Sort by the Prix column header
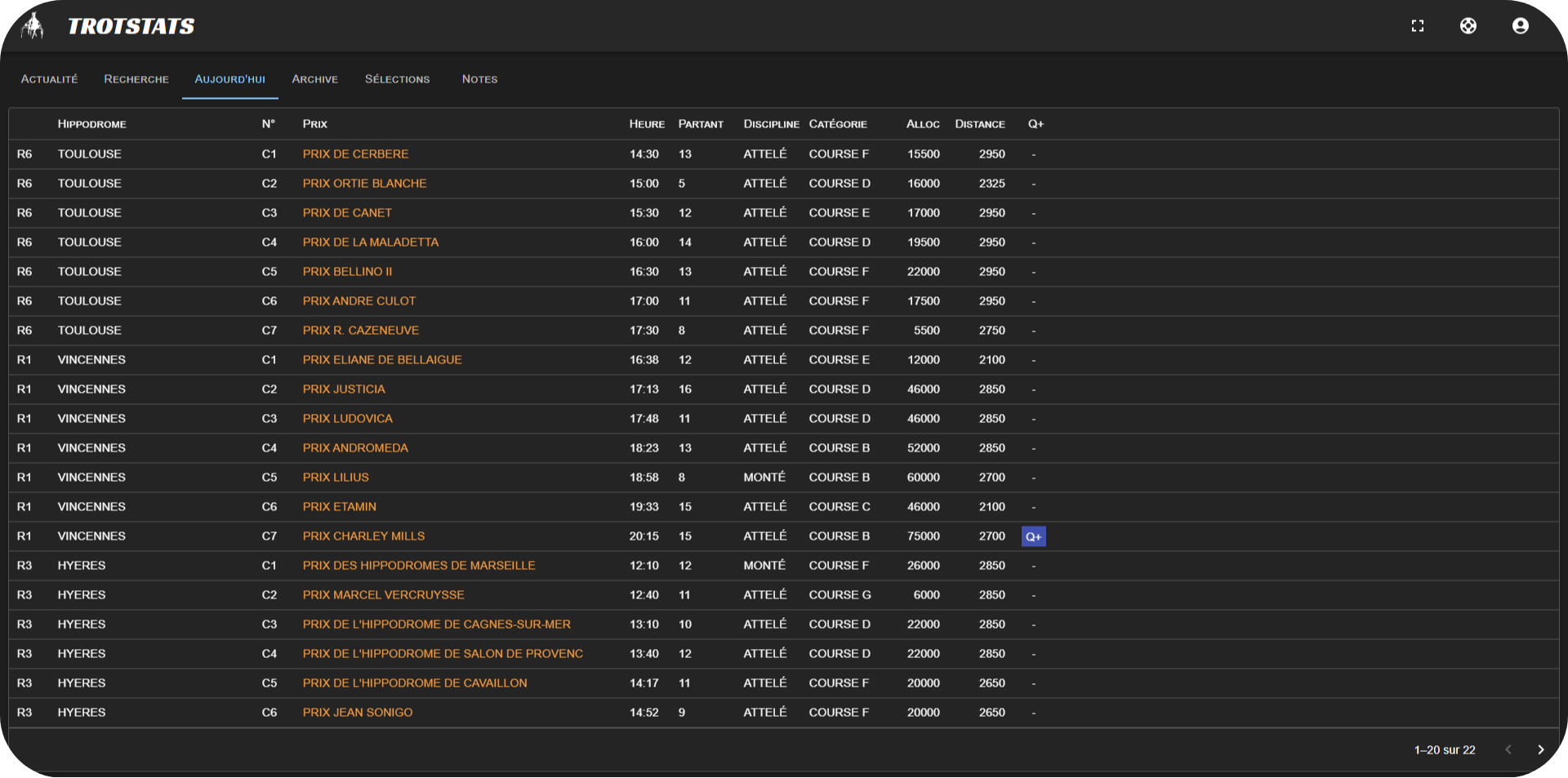The height and width of the screenshot is (778, 1568). [x=315, y=124]
